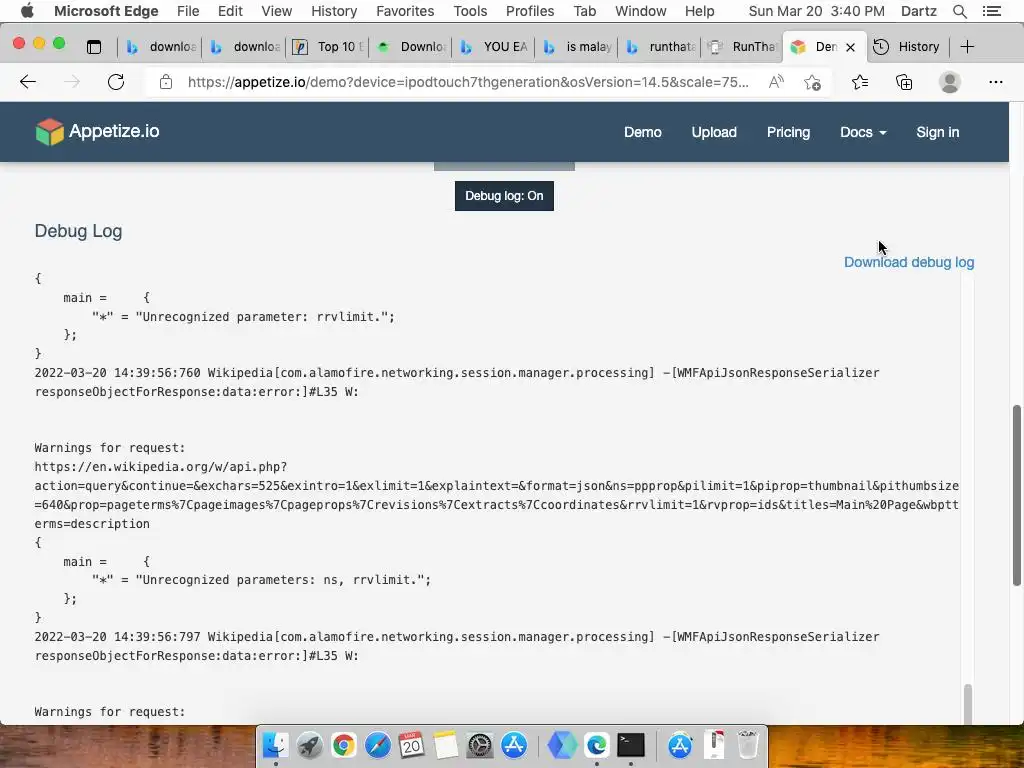Viewport: 1024px width, 768px height.
Task: Switch to the green Downlo tab
Action: 411,46
